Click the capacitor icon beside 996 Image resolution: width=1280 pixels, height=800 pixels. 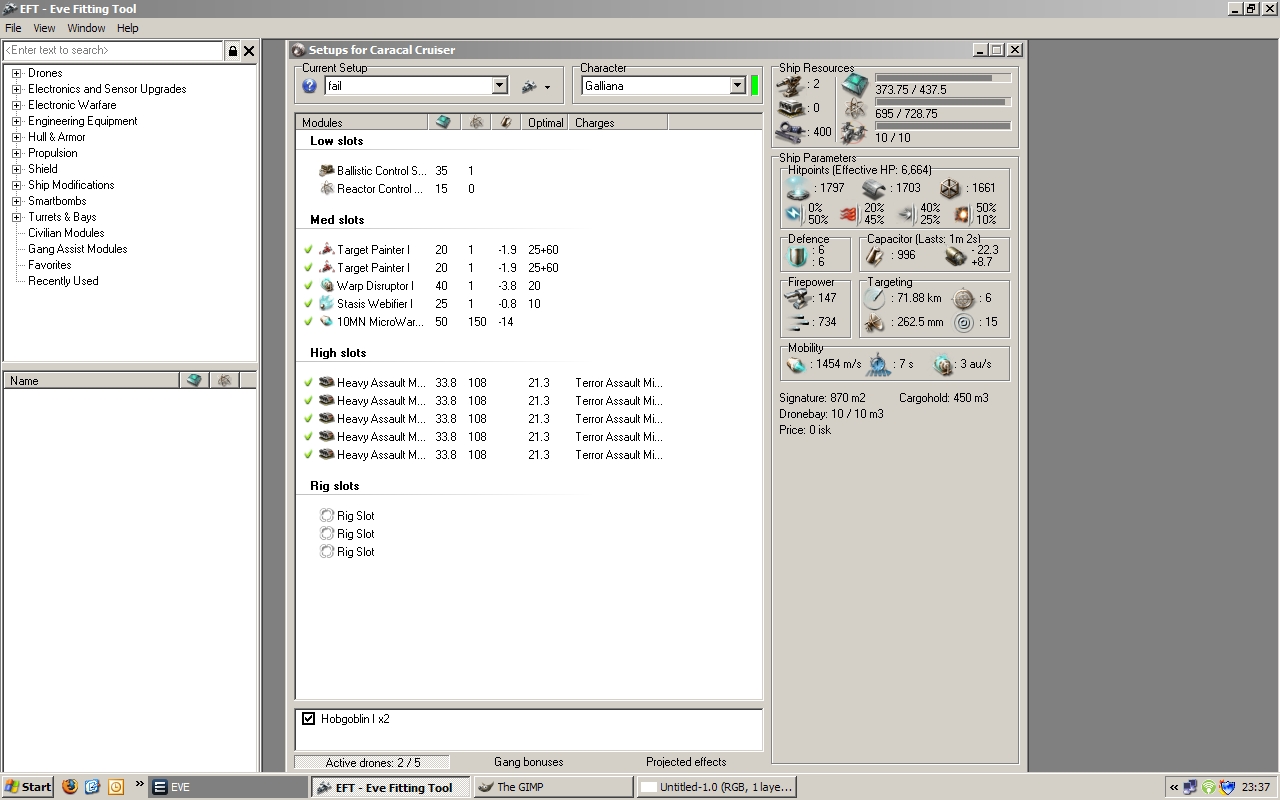click(x=873, y=255)
